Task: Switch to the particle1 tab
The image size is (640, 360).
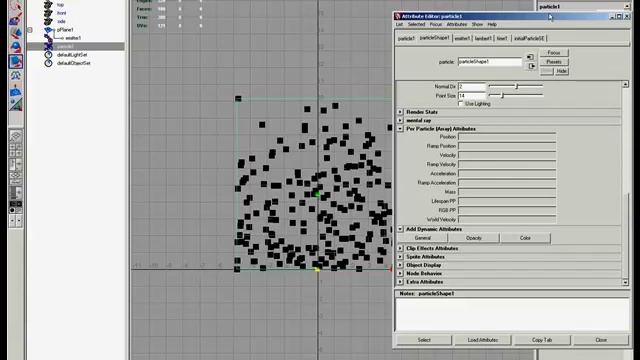Action: 406,38
